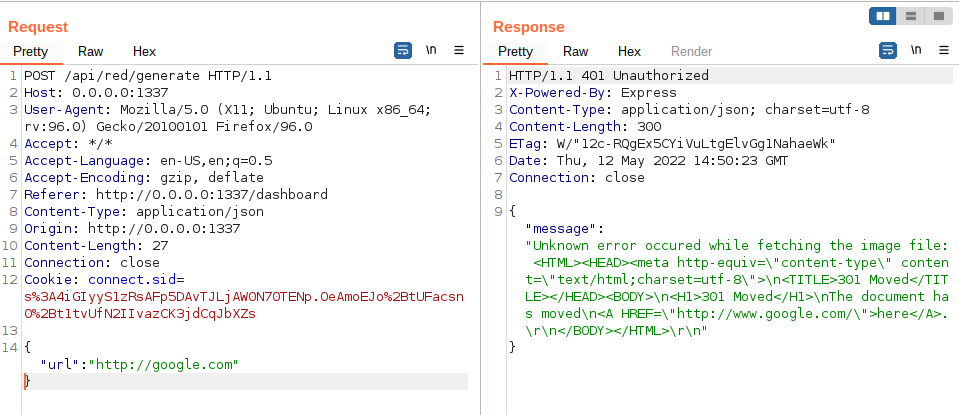
Task: Click the HTTP/1.1 401 Unauthorized status line
Action: tap(609, 76)
